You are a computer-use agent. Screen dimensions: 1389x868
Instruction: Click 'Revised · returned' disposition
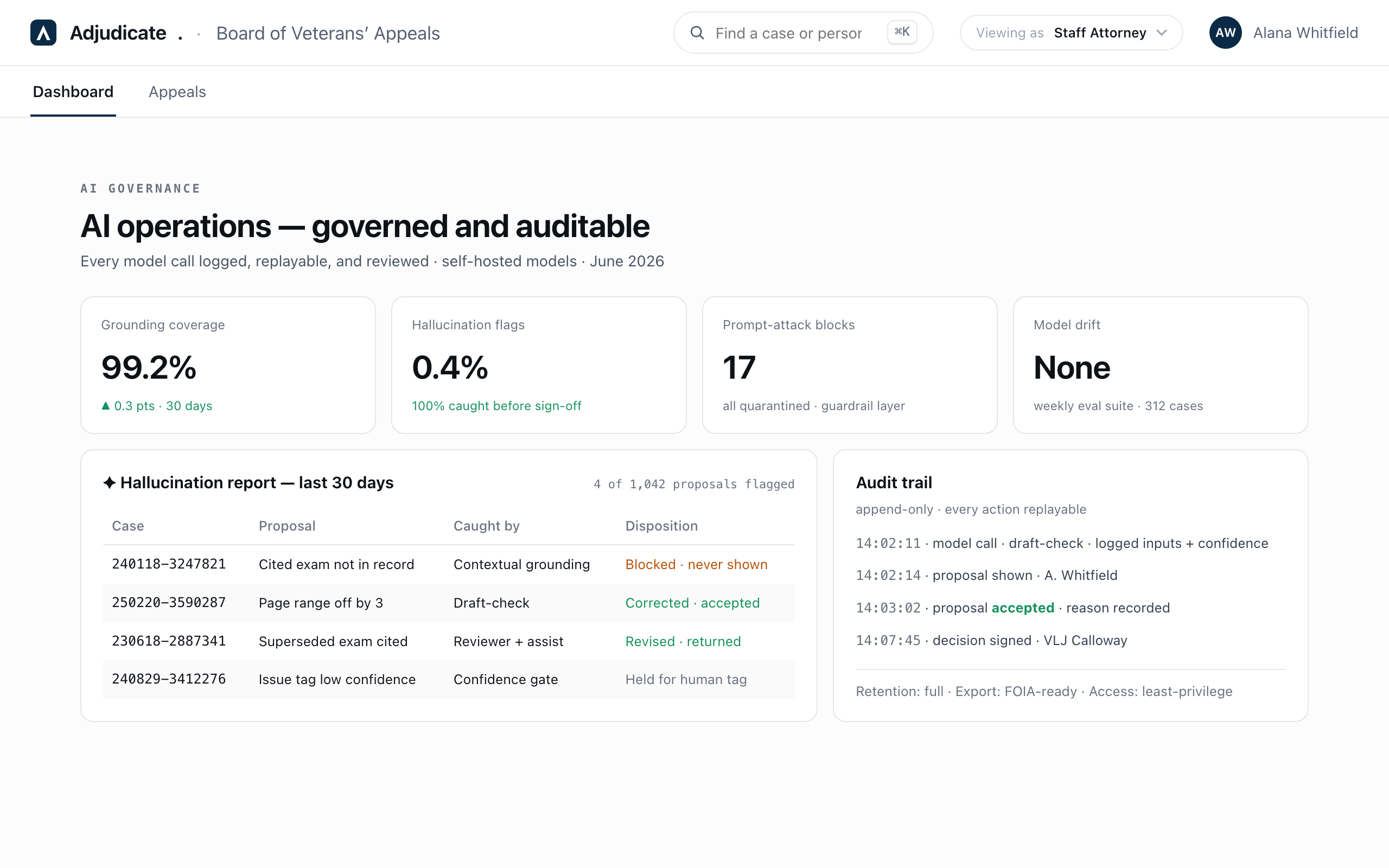(x=683, y=641)
